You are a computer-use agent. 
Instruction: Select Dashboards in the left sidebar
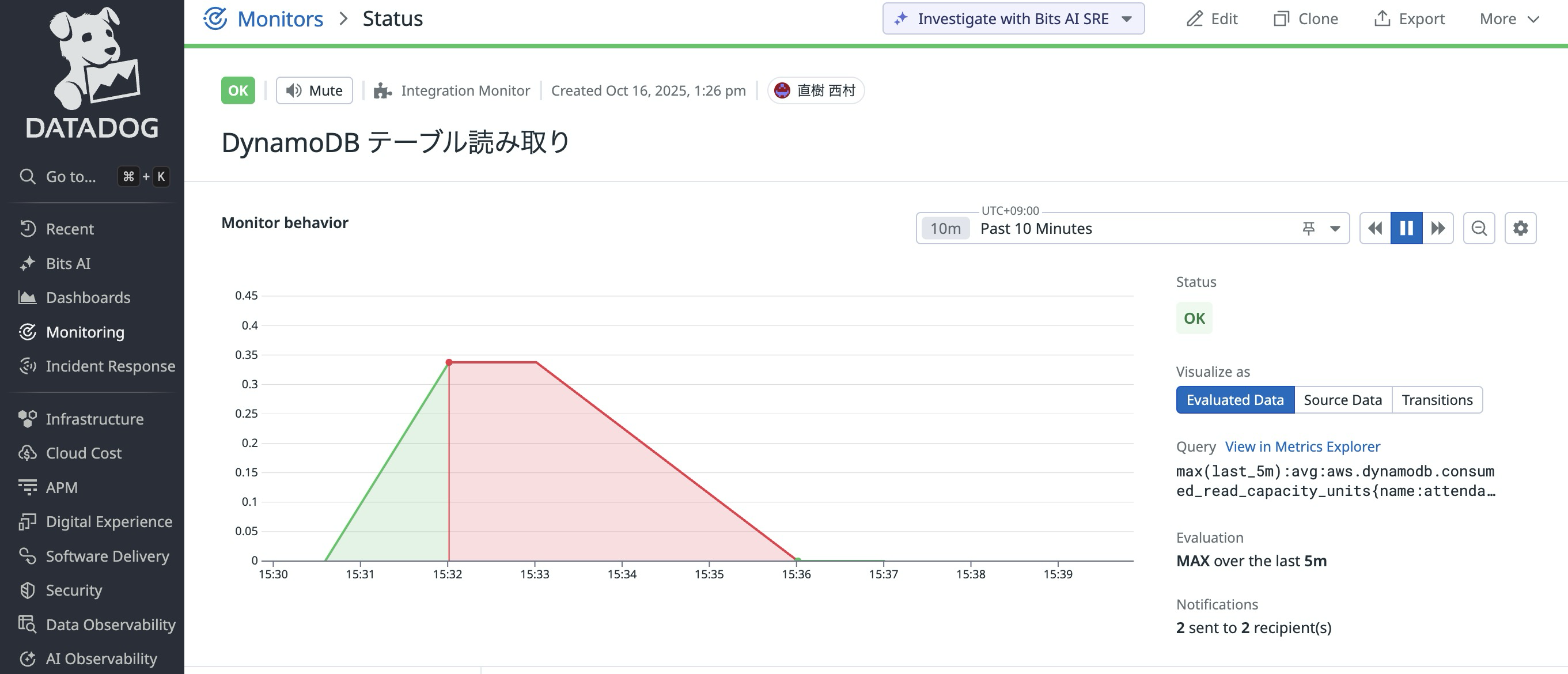click(x=88, y=297)
